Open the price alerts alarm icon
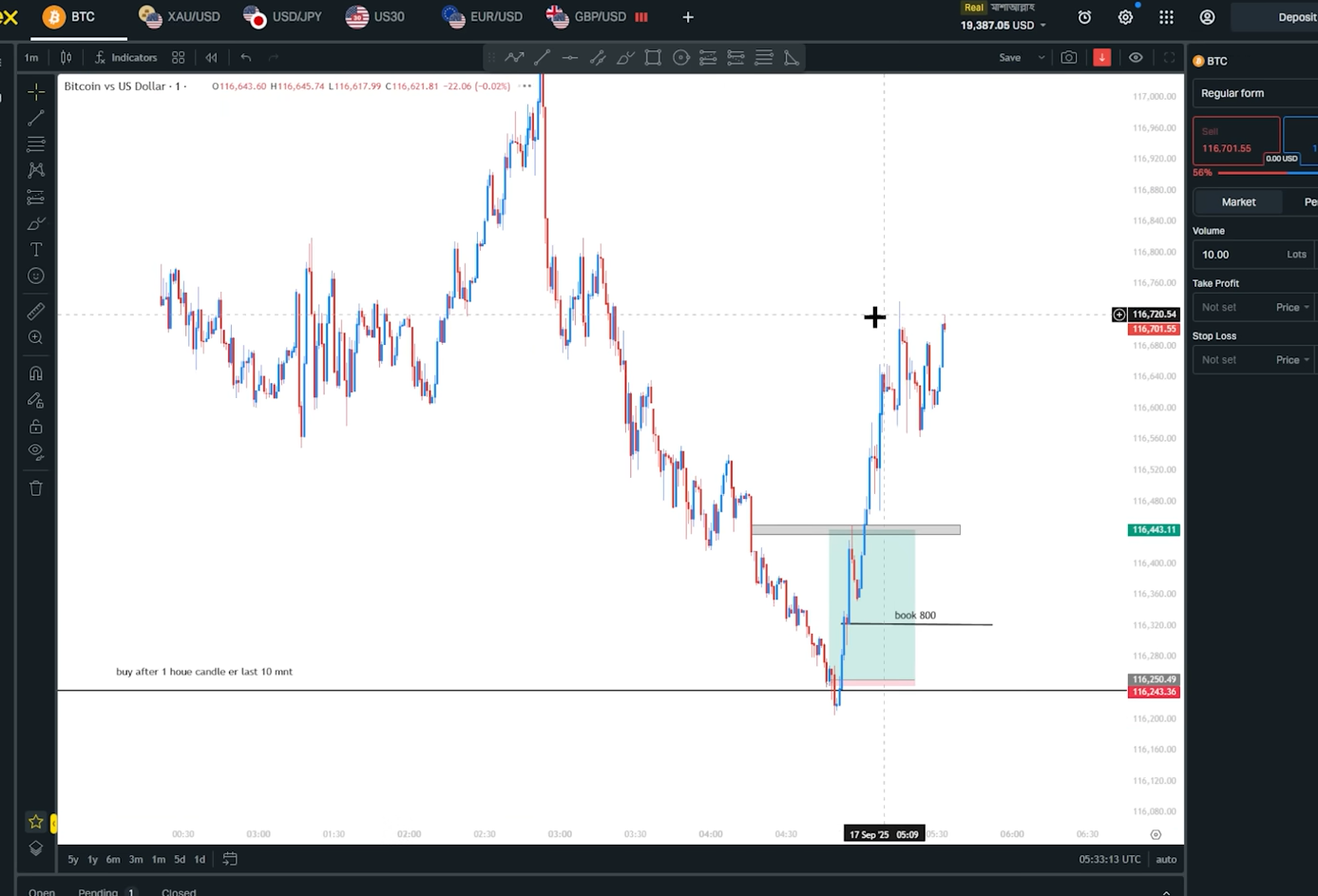Viewport: 1318px width, 896px height. 1084,17
